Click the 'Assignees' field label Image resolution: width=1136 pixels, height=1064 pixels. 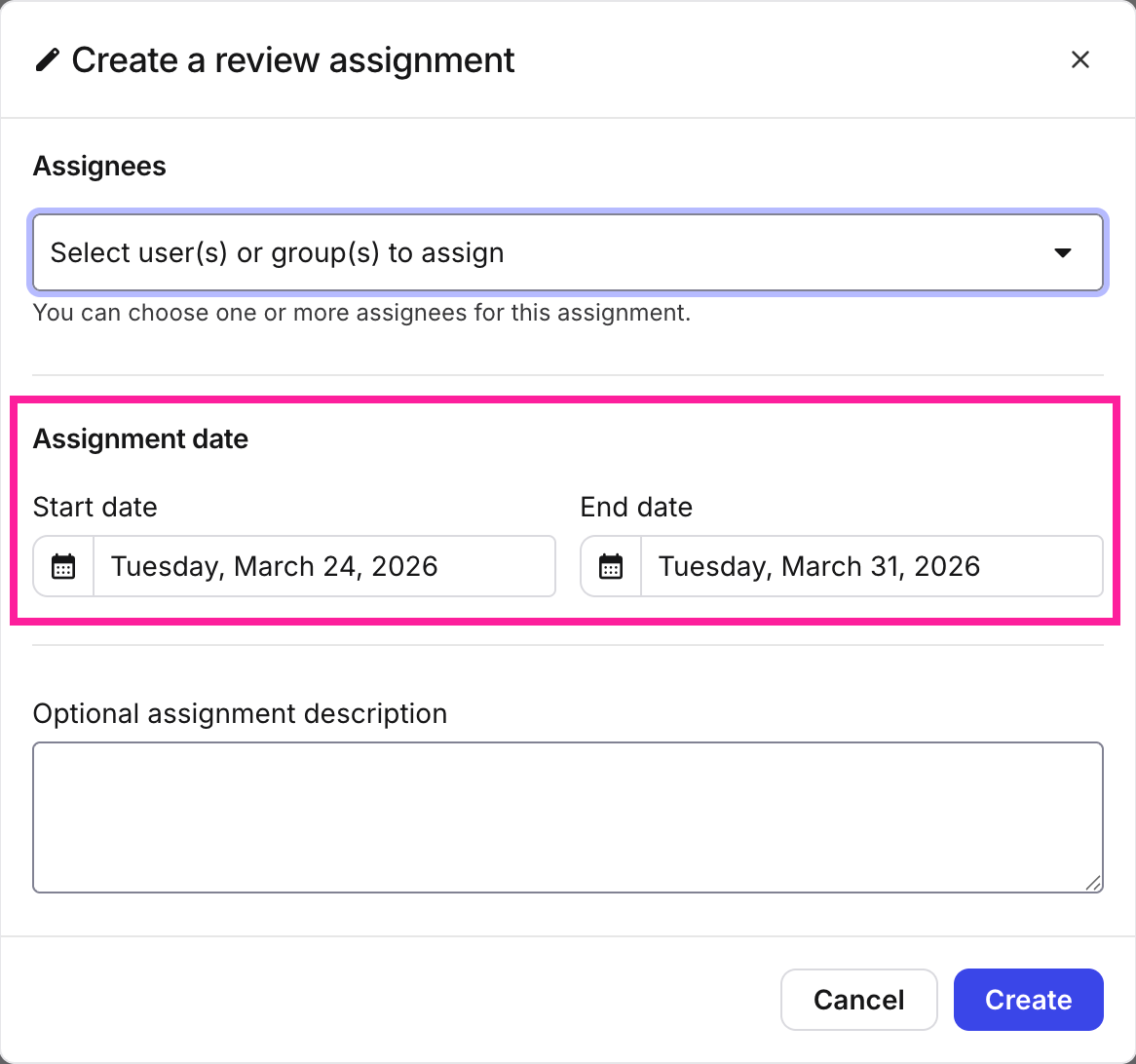(x=99, y=167)
